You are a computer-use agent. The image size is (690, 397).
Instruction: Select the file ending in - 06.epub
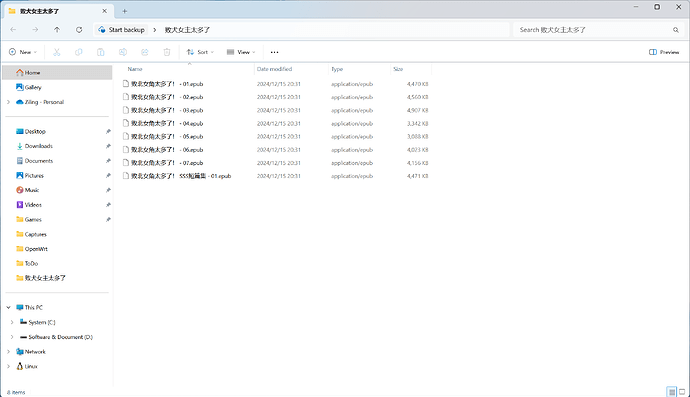275,150
